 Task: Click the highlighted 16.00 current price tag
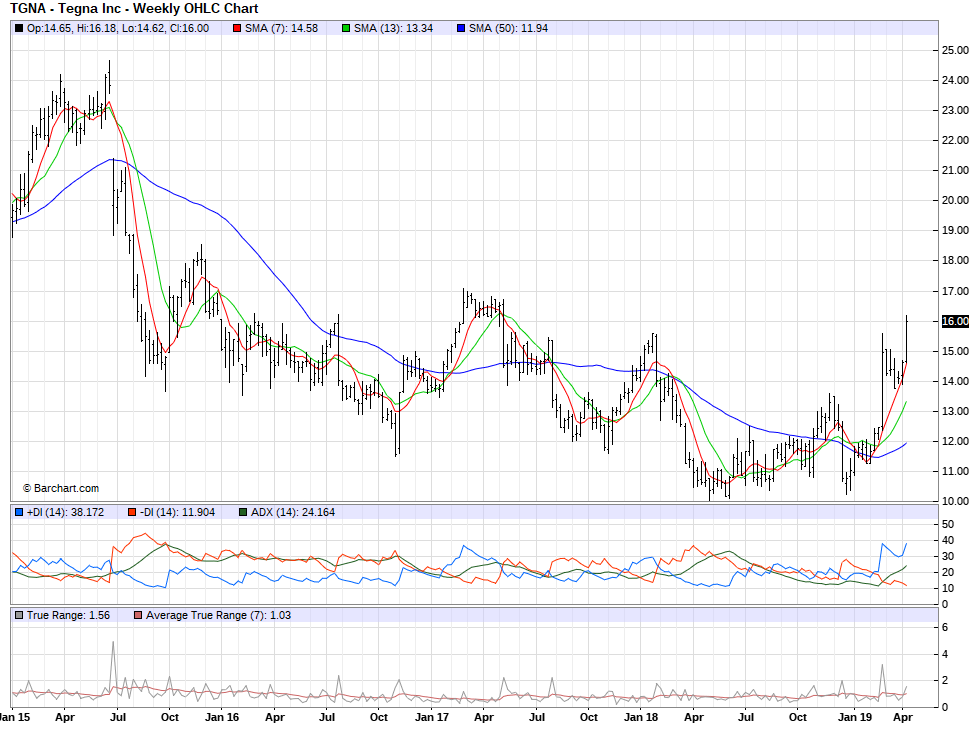click(x=955, y=321)
